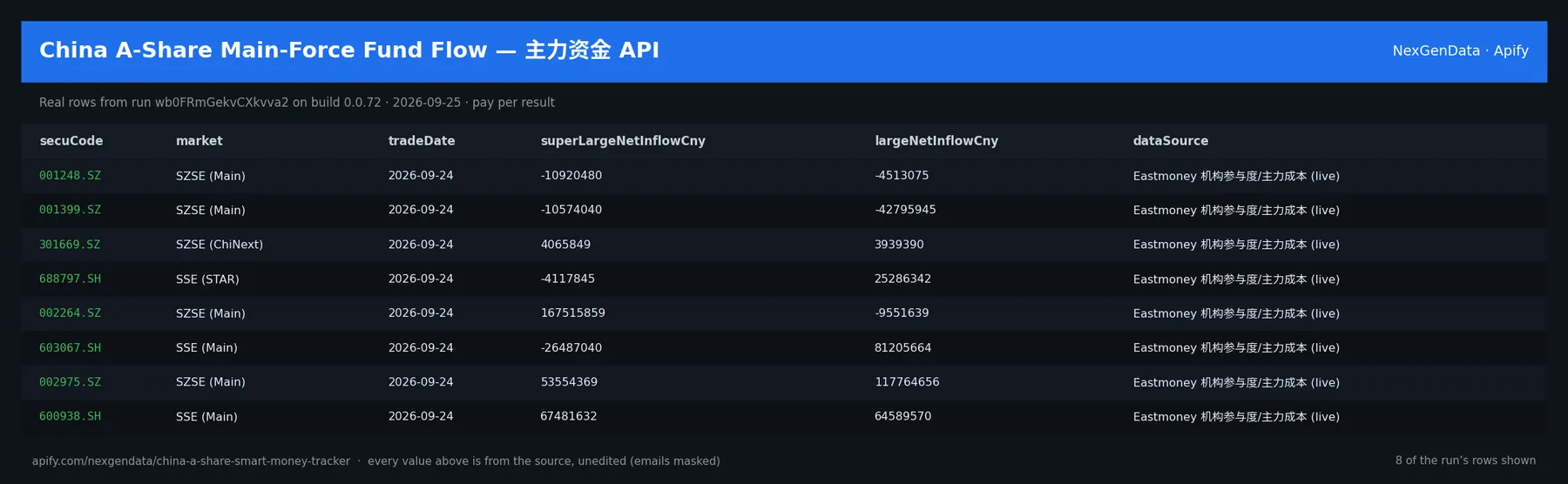Select security code 600938.SH

pyautogui.click(x=70, y=416)
